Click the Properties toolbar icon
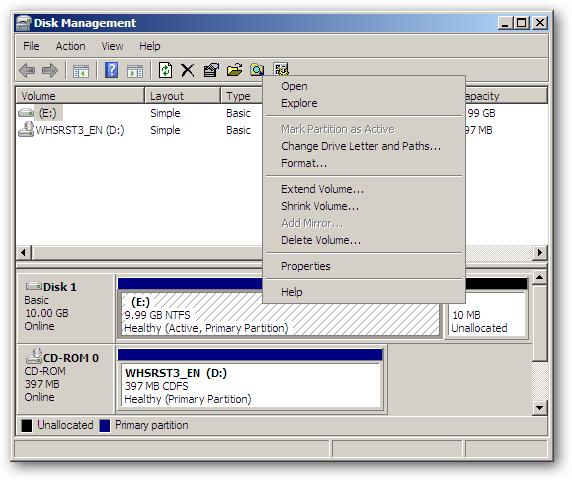This screenshot has height=480, width=572. (211, 70)
